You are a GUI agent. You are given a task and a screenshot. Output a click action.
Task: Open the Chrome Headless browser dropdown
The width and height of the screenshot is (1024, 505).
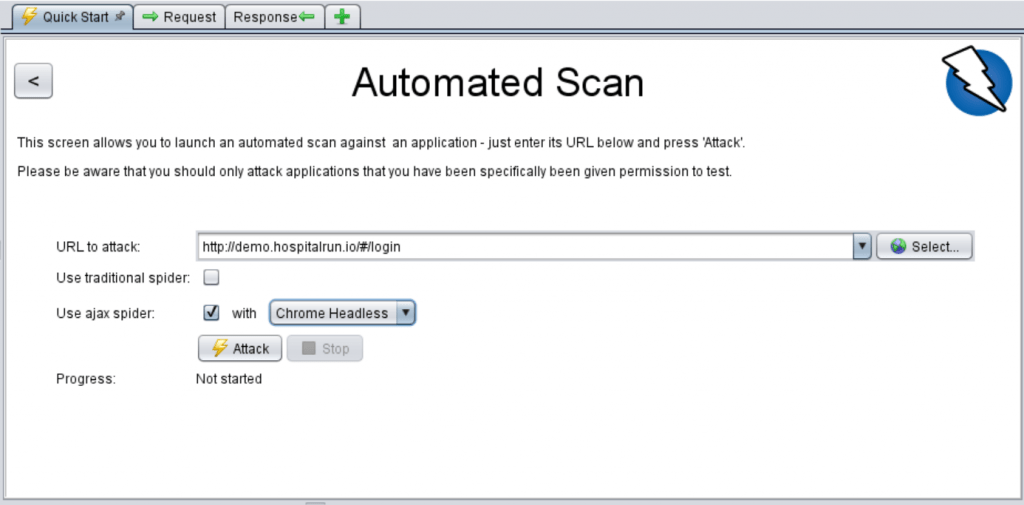click(342, 313)
